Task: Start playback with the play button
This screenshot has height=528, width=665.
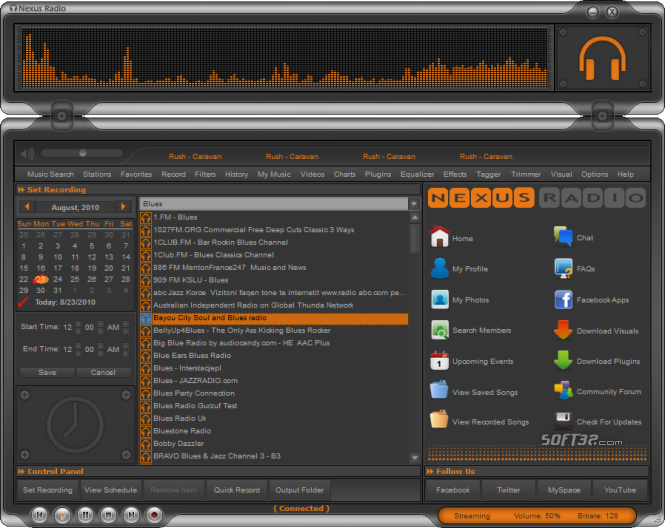Action: click(x=62, y=515)
